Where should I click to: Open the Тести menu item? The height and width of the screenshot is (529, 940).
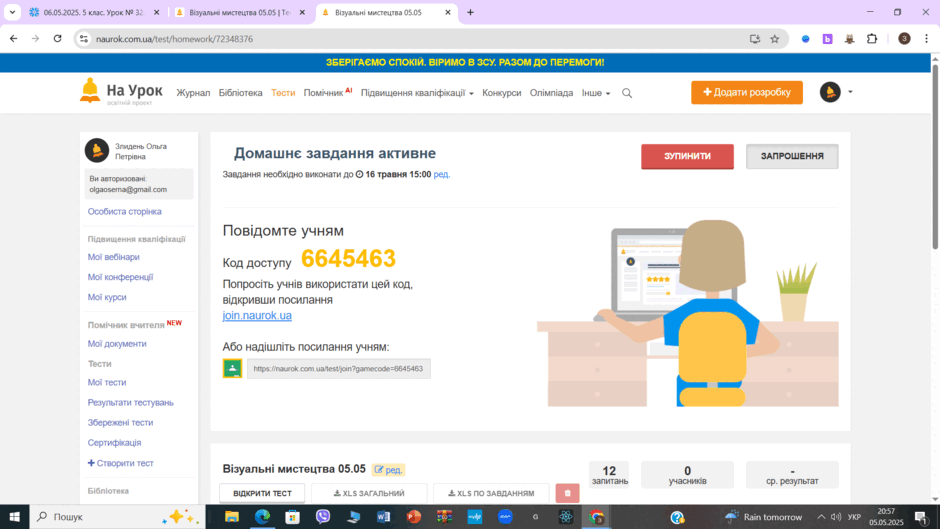[x=283, y=93]
